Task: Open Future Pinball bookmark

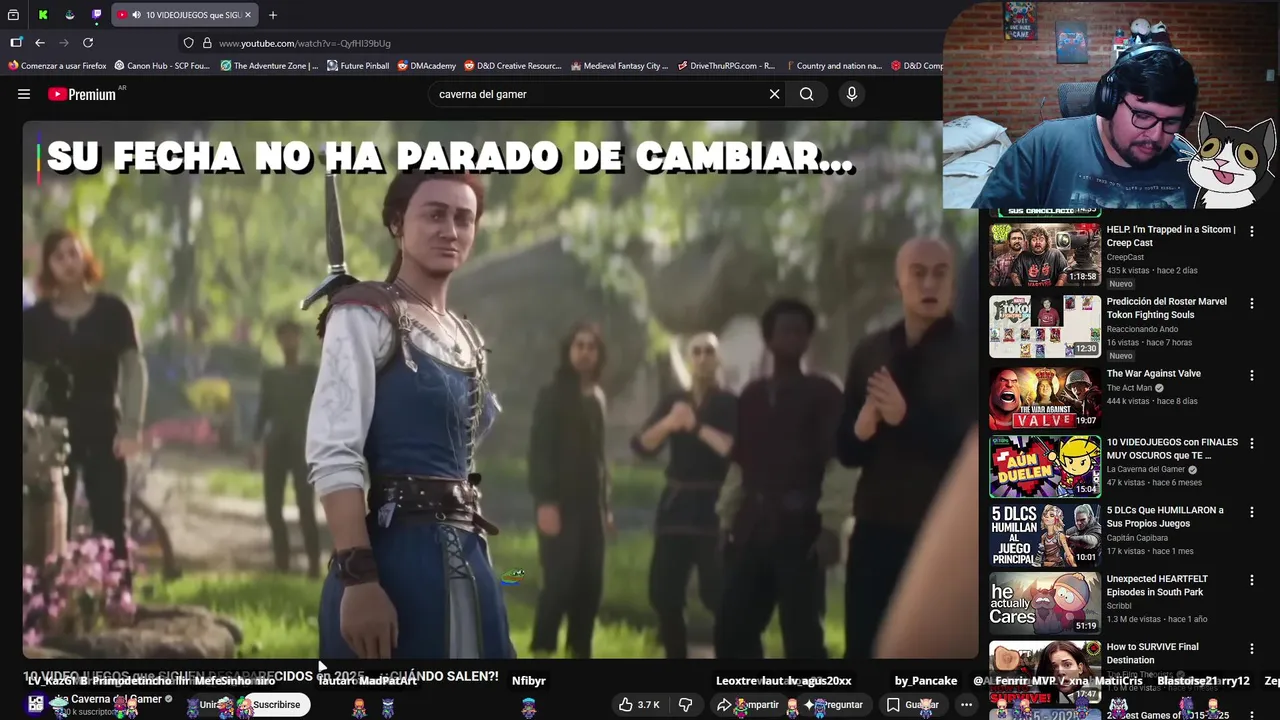Action: pos(358,66)
